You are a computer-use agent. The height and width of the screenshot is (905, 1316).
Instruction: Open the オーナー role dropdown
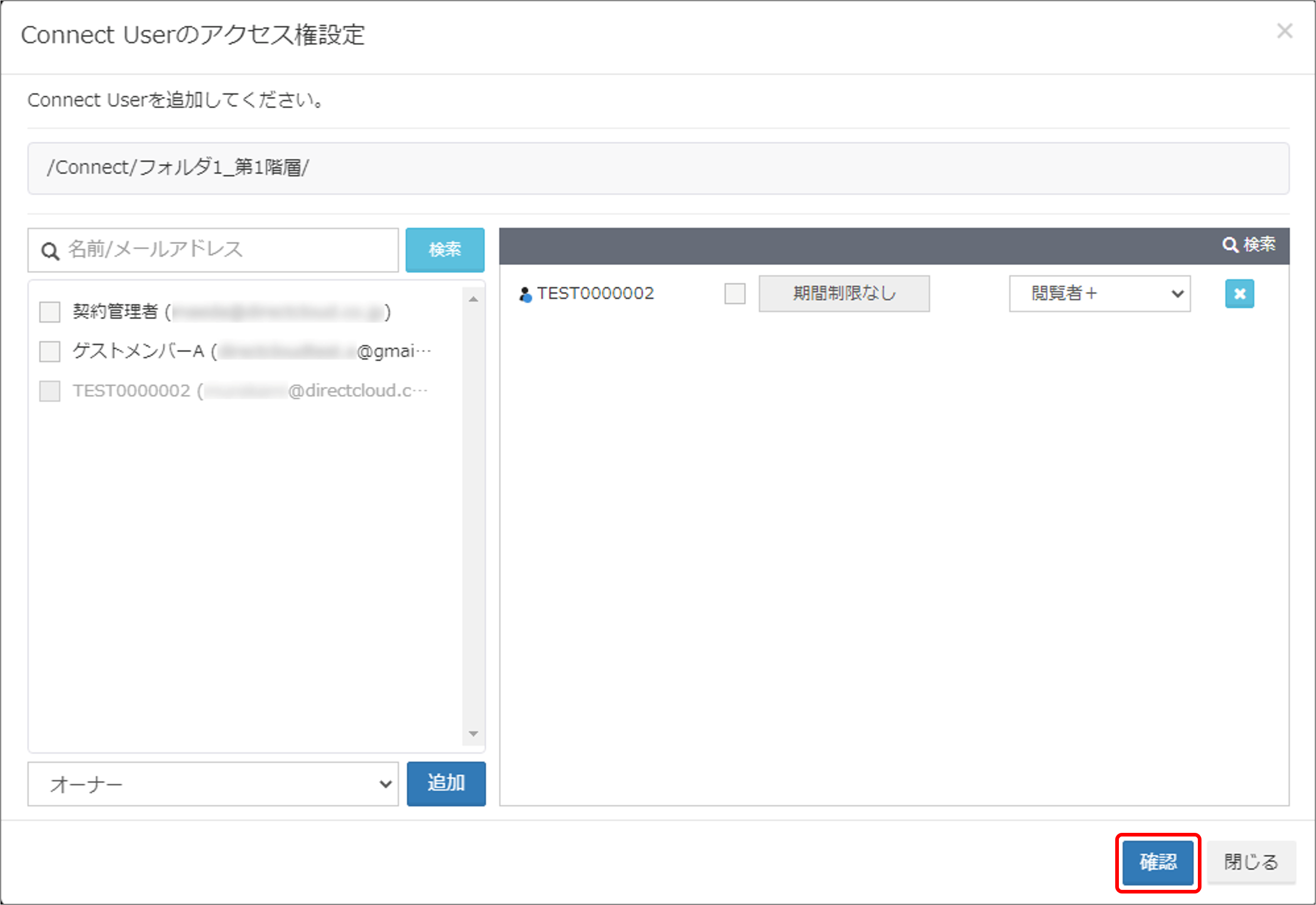pyautogui.click(x=213, y=784)
